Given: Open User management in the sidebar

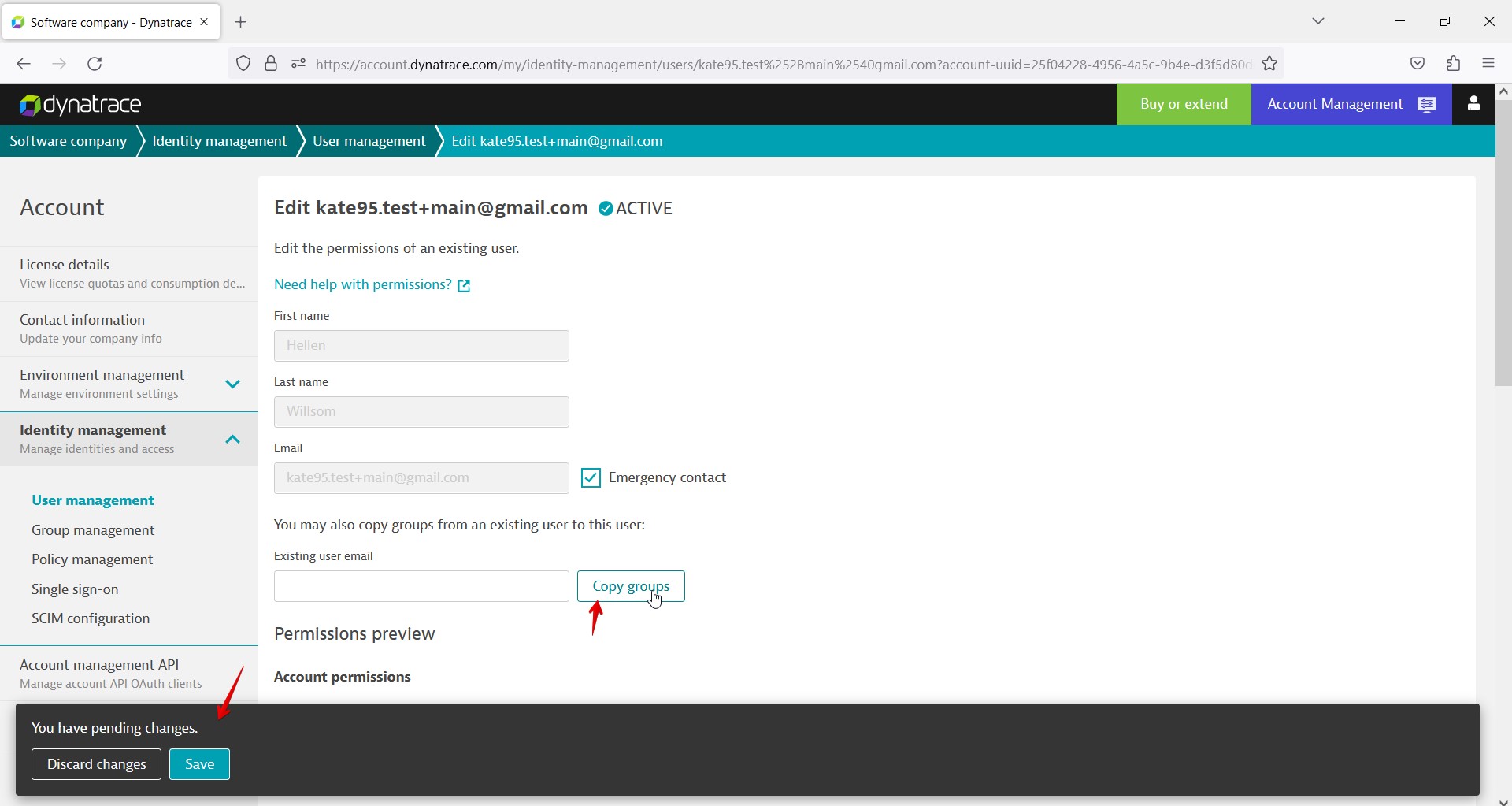Looking at the screenshot, I should tap(93, 500).
